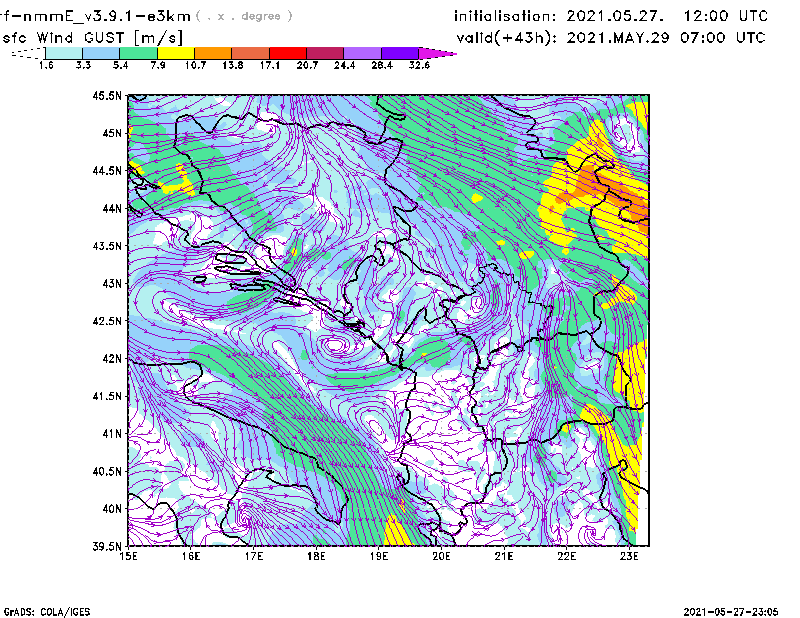Viewport: 800px width, 618px height.
Task: Click the 41N latitude label
Action: 112,434
